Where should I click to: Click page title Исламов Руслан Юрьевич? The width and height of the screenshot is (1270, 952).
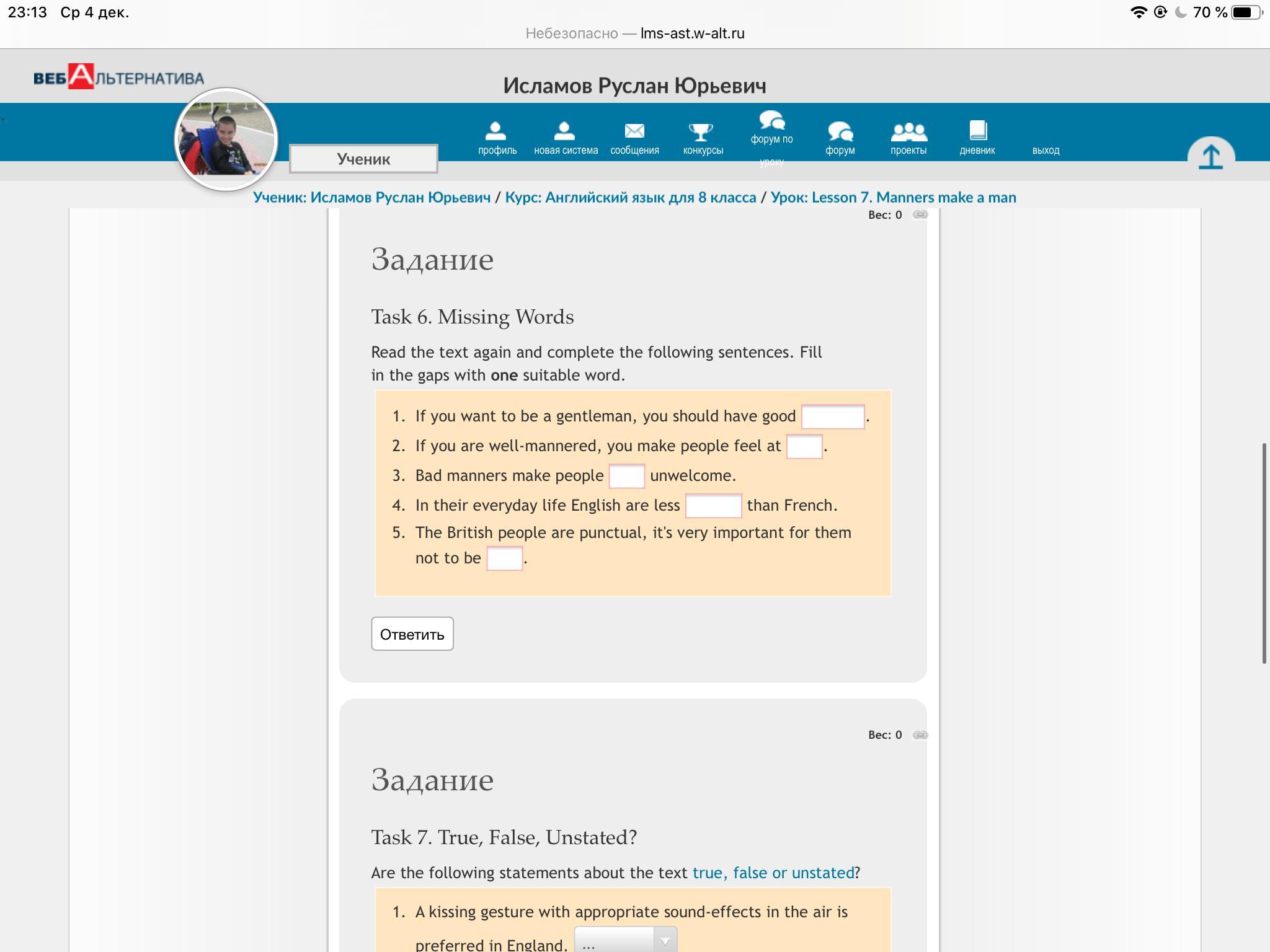634,86
